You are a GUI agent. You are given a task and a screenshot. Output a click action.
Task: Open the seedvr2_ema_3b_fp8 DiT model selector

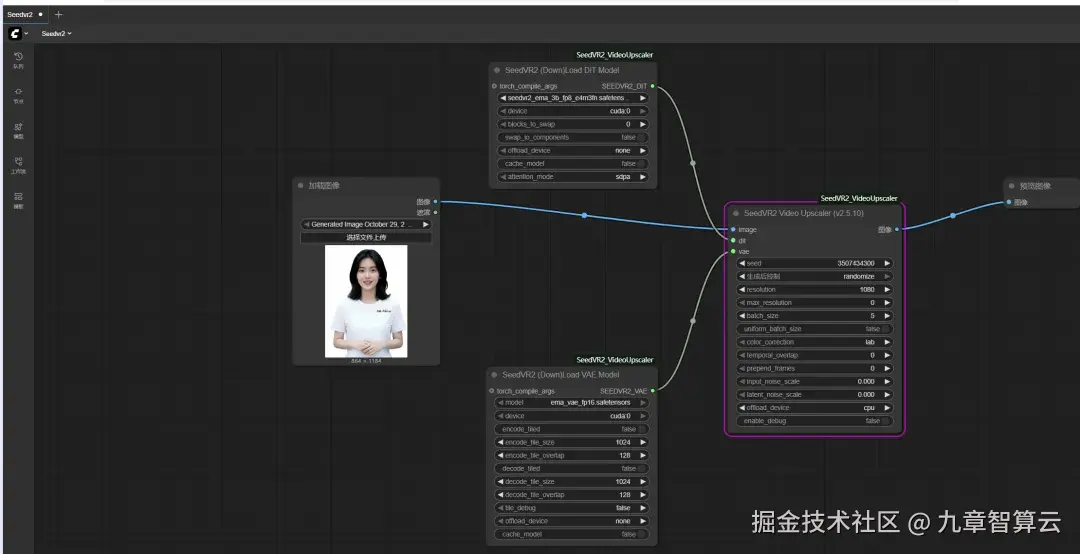pos(572,98)
